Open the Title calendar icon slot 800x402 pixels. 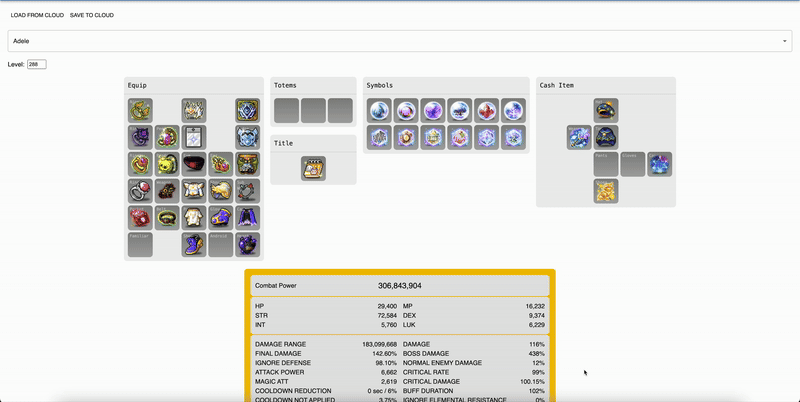pos(313,169)
